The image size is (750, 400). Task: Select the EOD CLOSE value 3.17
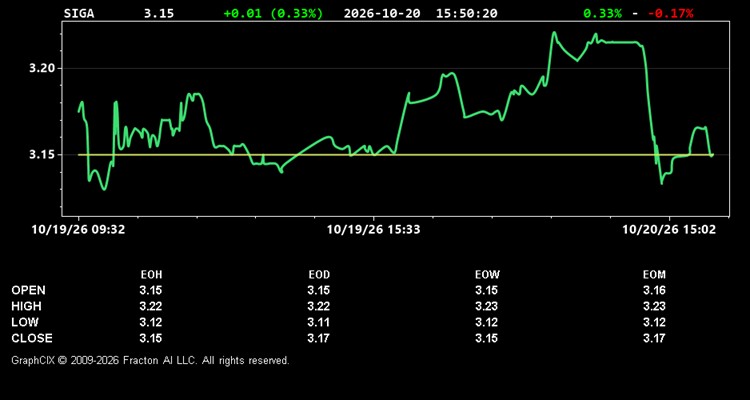tap(319, 338)
